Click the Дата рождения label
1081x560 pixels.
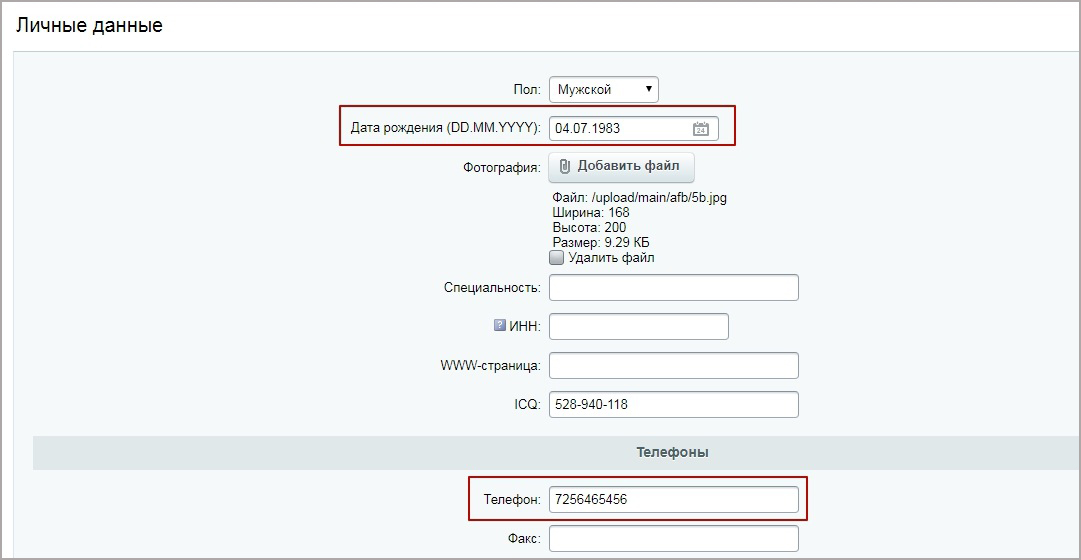(445, 128)
